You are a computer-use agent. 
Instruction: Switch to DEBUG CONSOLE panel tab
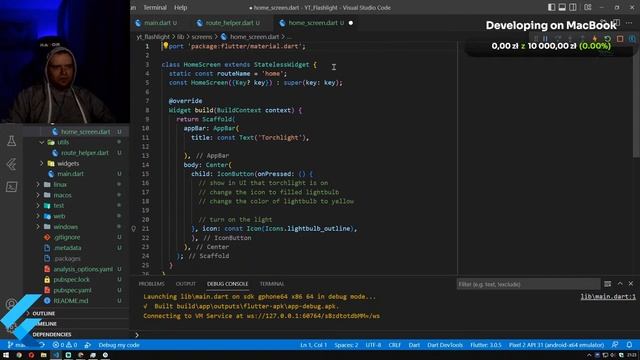click(x=227, y=284)
